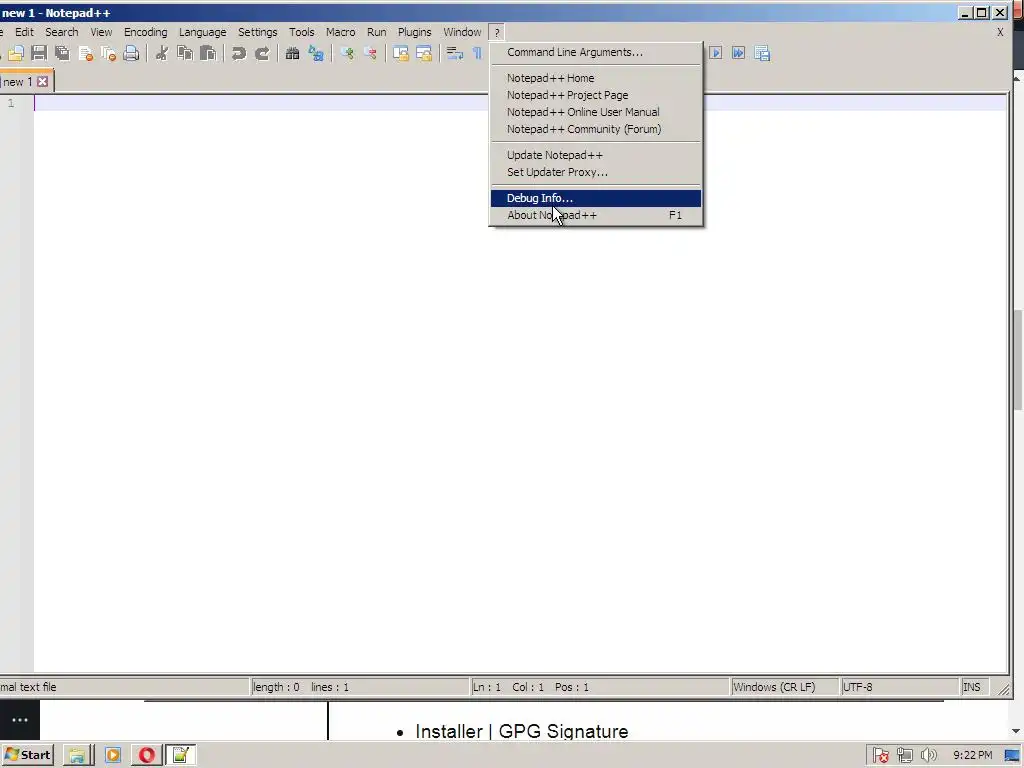Screen dimensions: 1024x768
Task: Click the Notepad++ taskbar button
Action: coord(181,755)
